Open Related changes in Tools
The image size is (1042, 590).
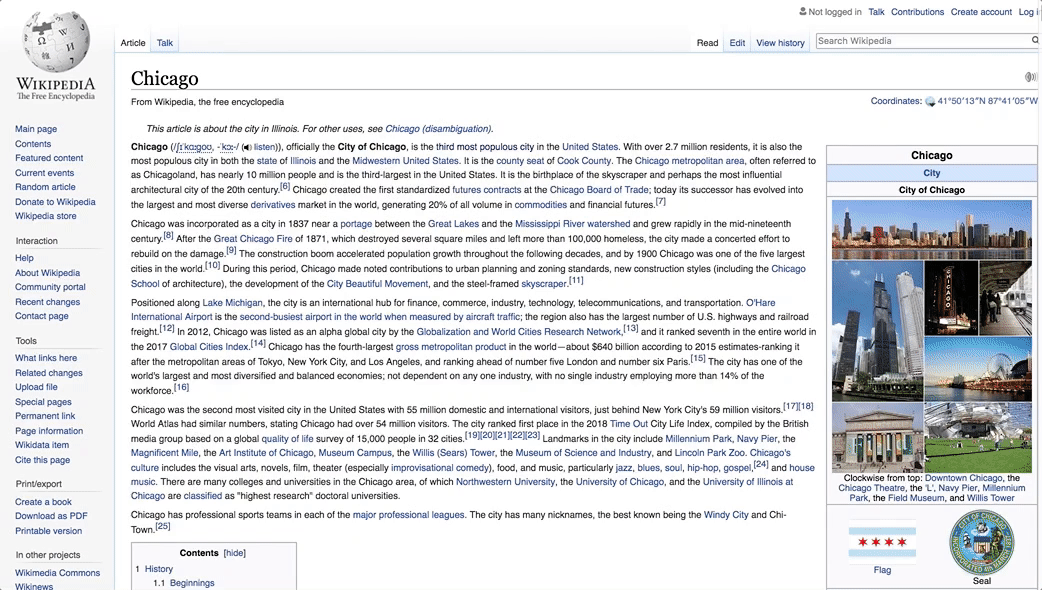pos(49,373)
